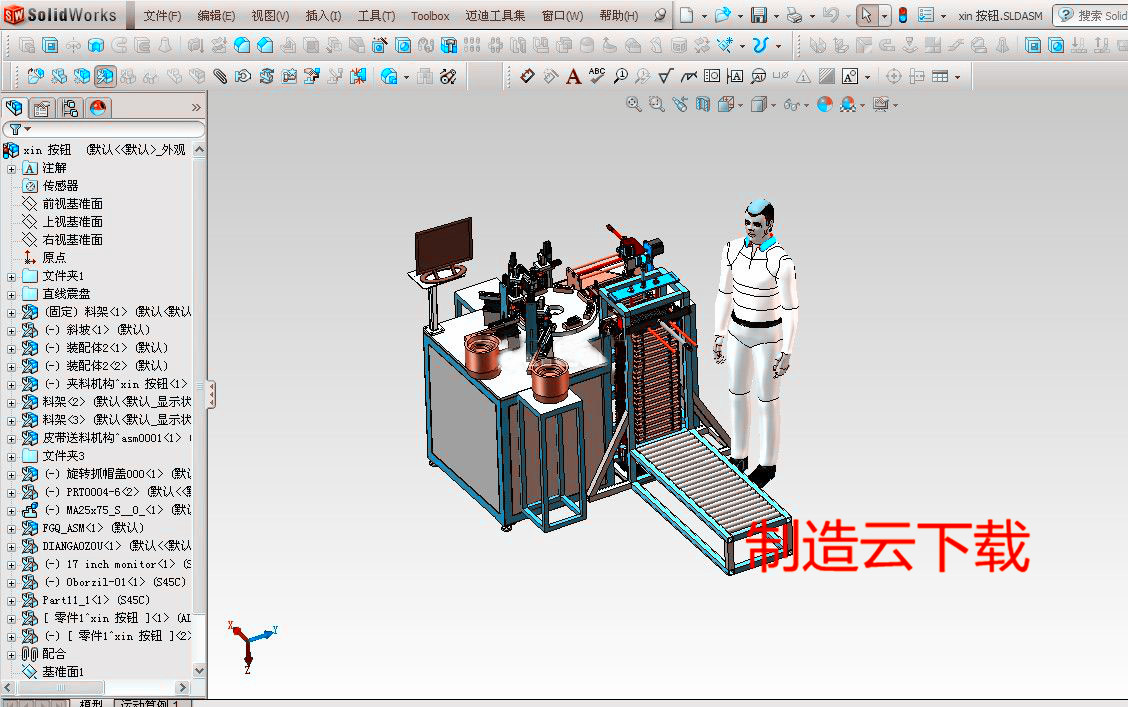1128x707 pixels.
Task: Click the Zoom to Fit magnifier icon
Action: (x=632, y=105)
